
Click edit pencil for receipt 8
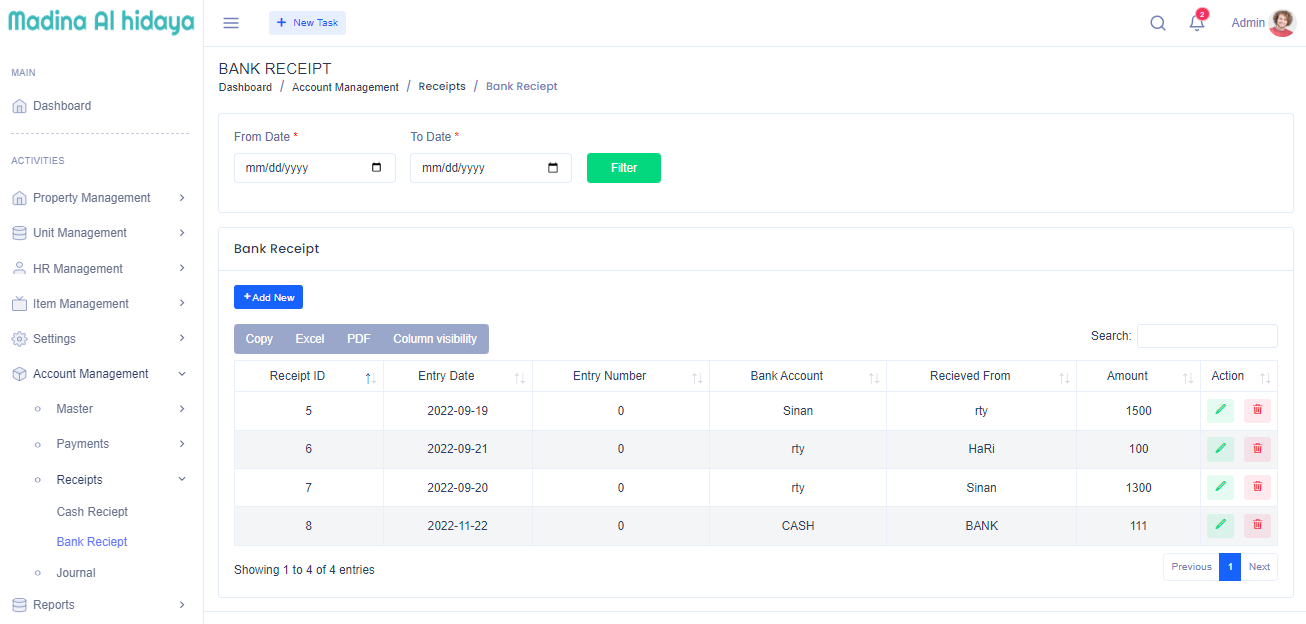1220,525
